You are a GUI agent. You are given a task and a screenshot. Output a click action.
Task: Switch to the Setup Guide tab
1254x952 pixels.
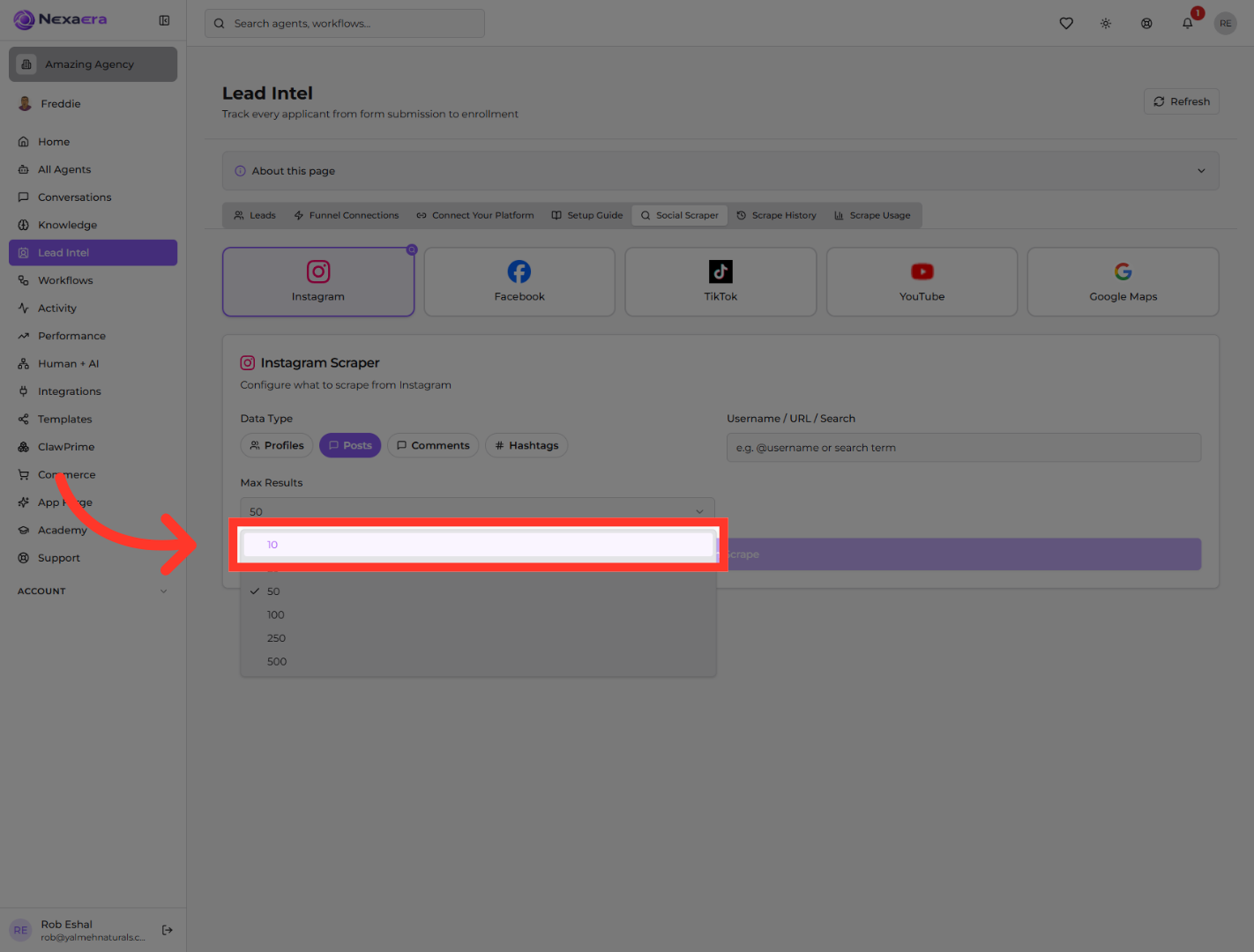tap(587, 215)
